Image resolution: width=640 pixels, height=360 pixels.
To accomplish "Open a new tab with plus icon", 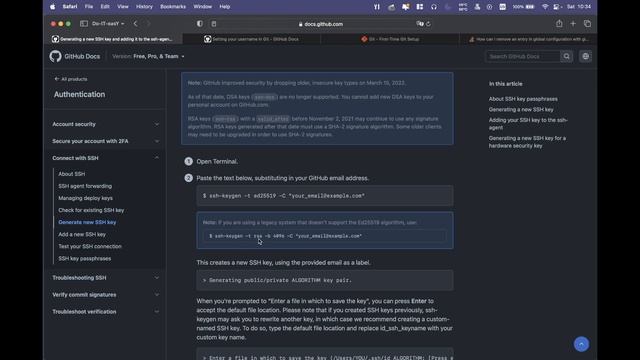I will 573,24.
